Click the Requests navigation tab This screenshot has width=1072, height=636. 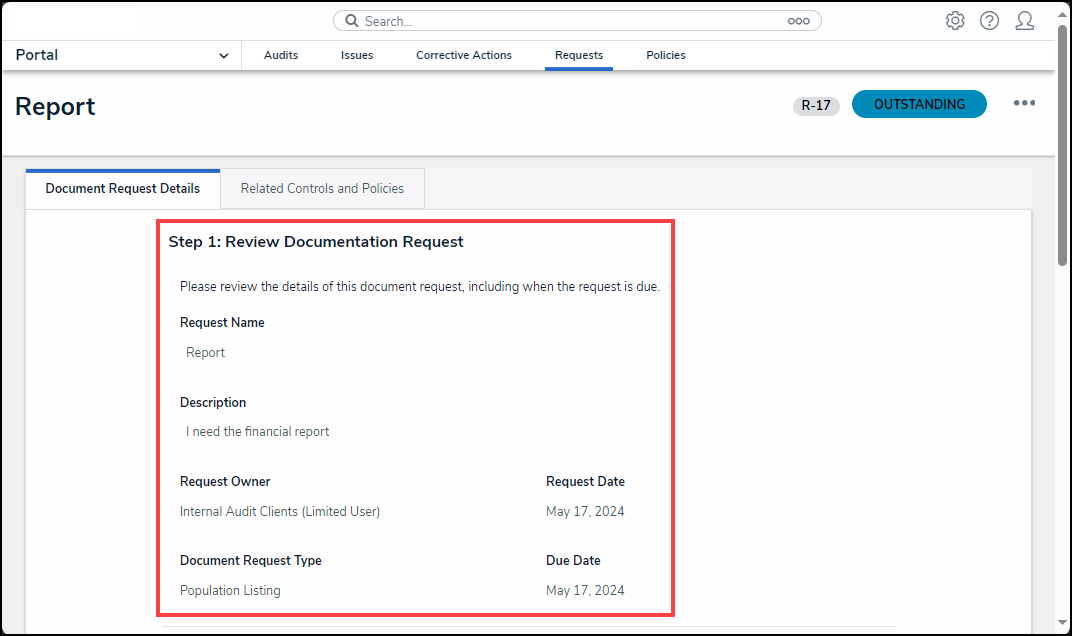579,56
